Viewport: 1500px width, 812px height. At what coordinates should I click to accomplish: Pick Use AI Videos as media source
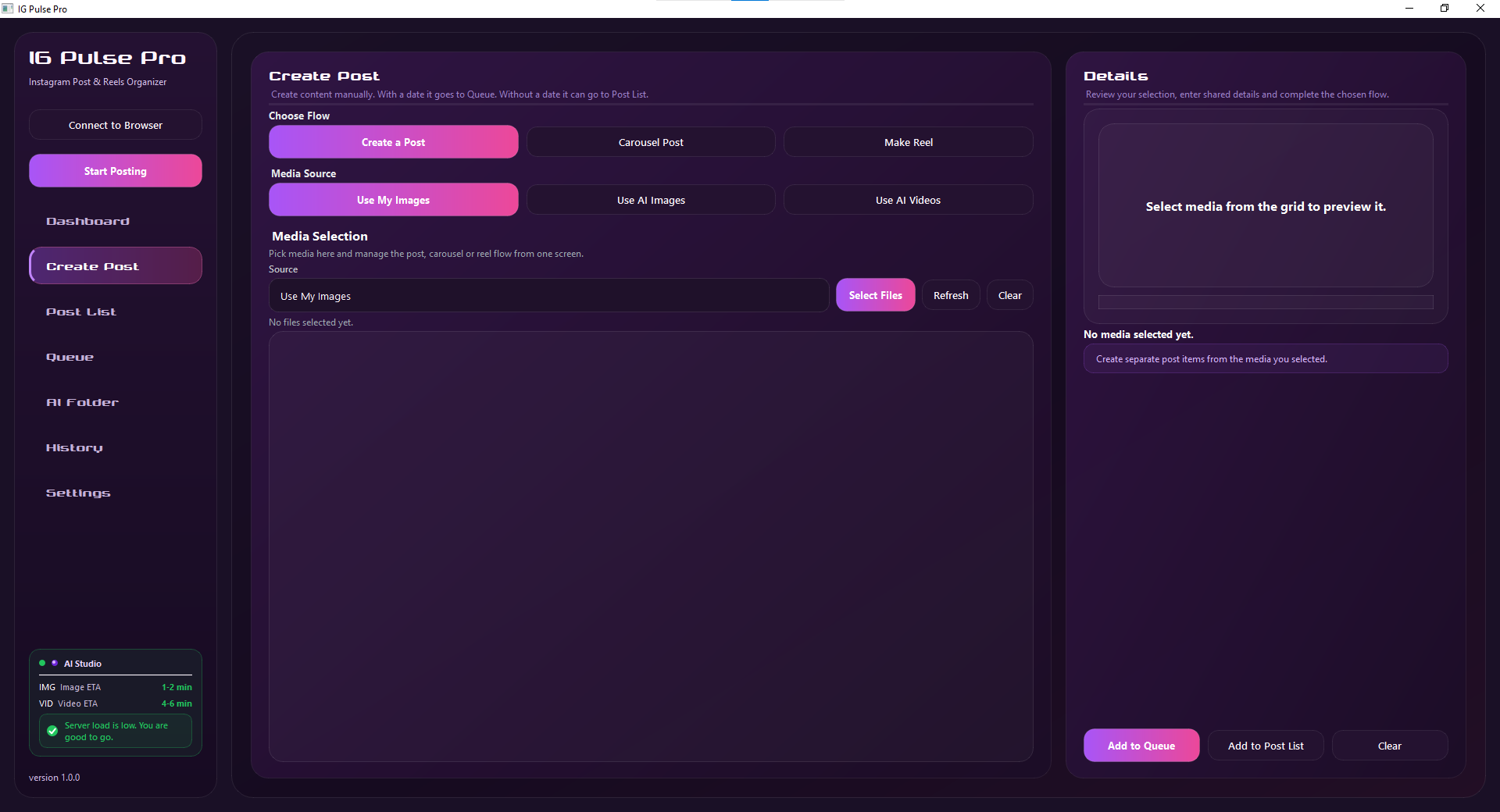908,200
